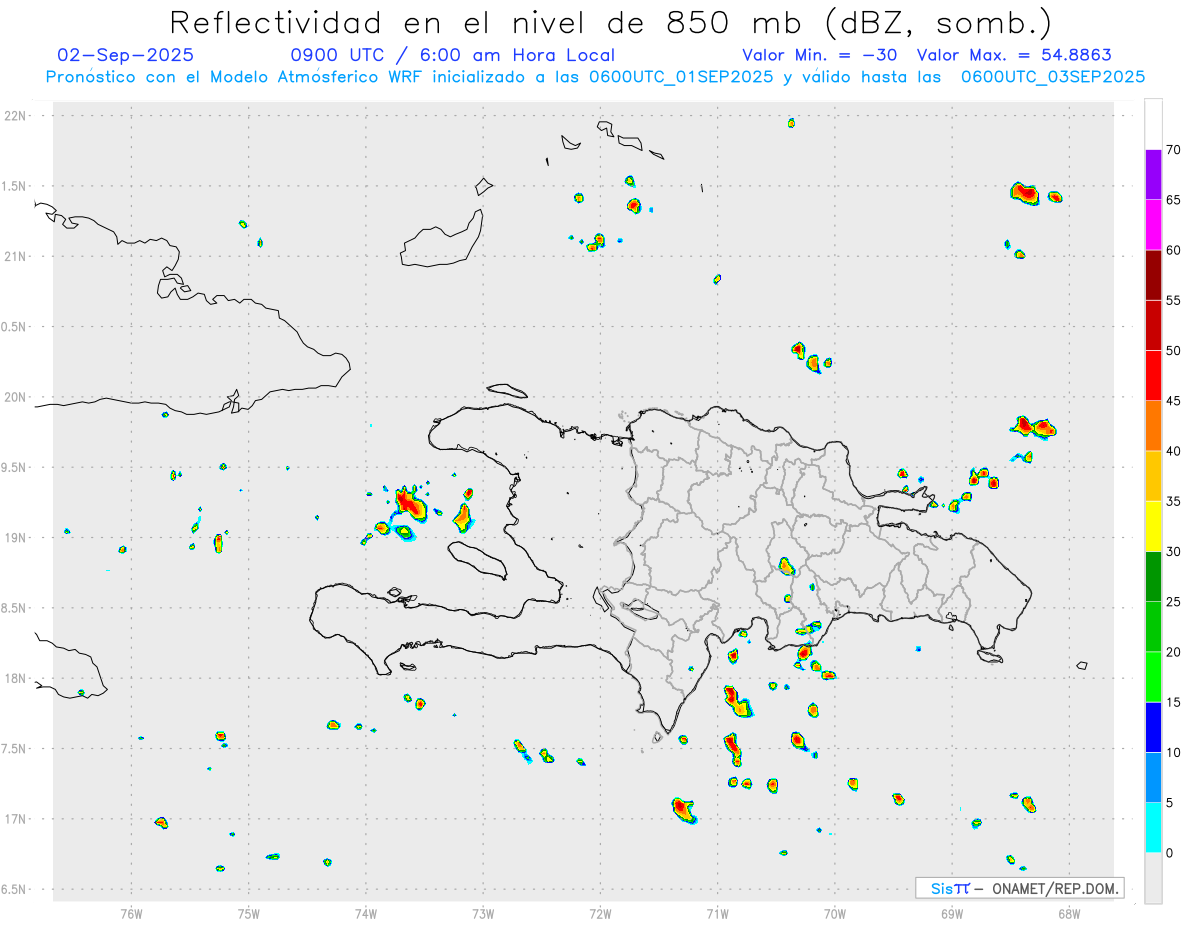Click the longitude axis label "72W"
The image size is (1200, 927).
point(600,914)
